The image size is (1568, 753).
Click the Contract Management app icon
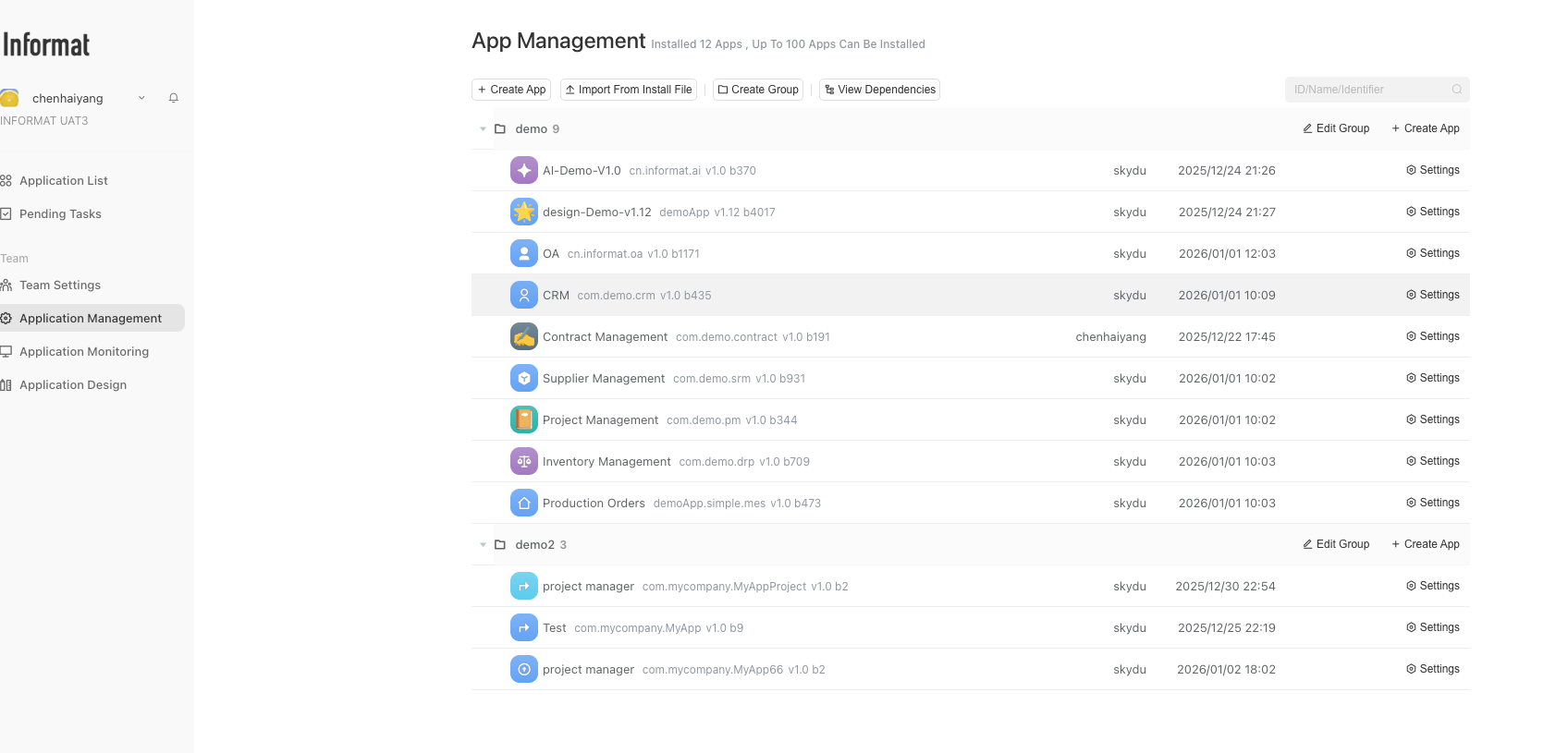523,336
